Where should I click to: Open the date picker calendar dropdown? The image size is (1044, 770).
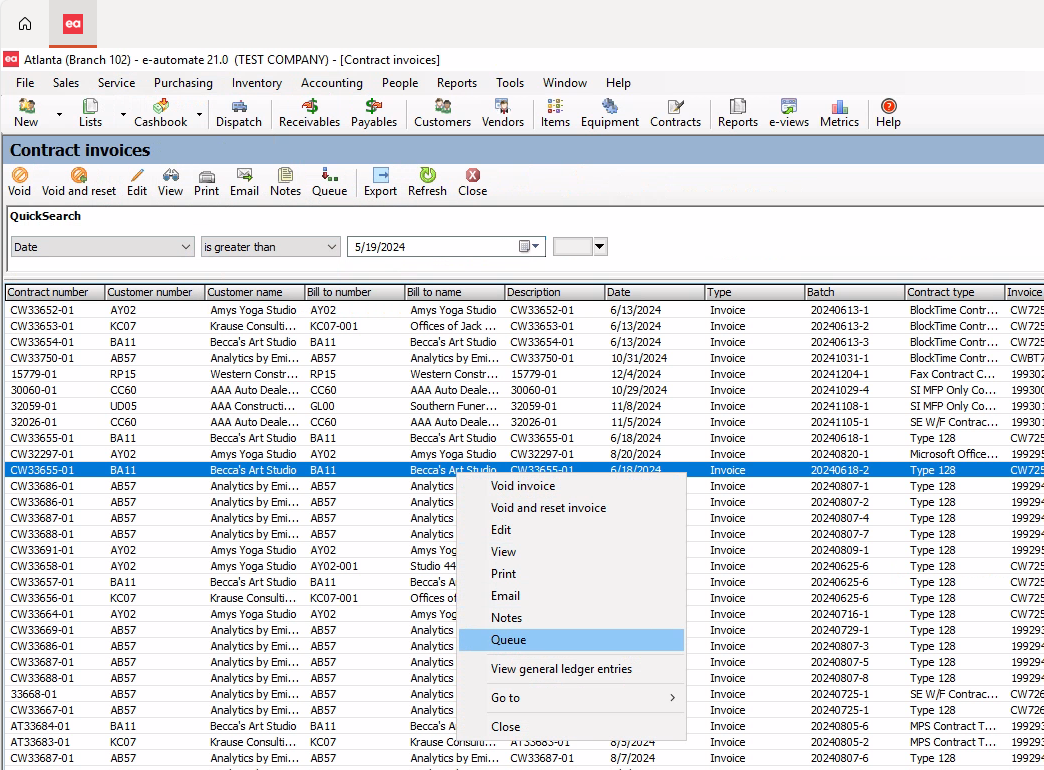click(529, 247)
